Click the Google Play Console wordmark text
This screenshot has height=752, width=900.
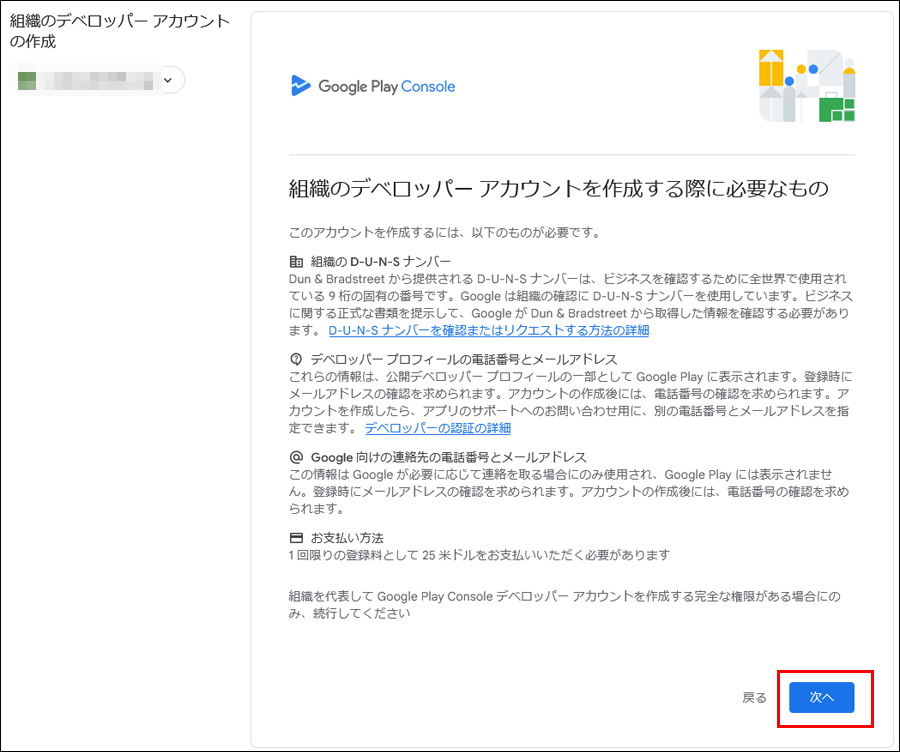click(x=386, y=87)
